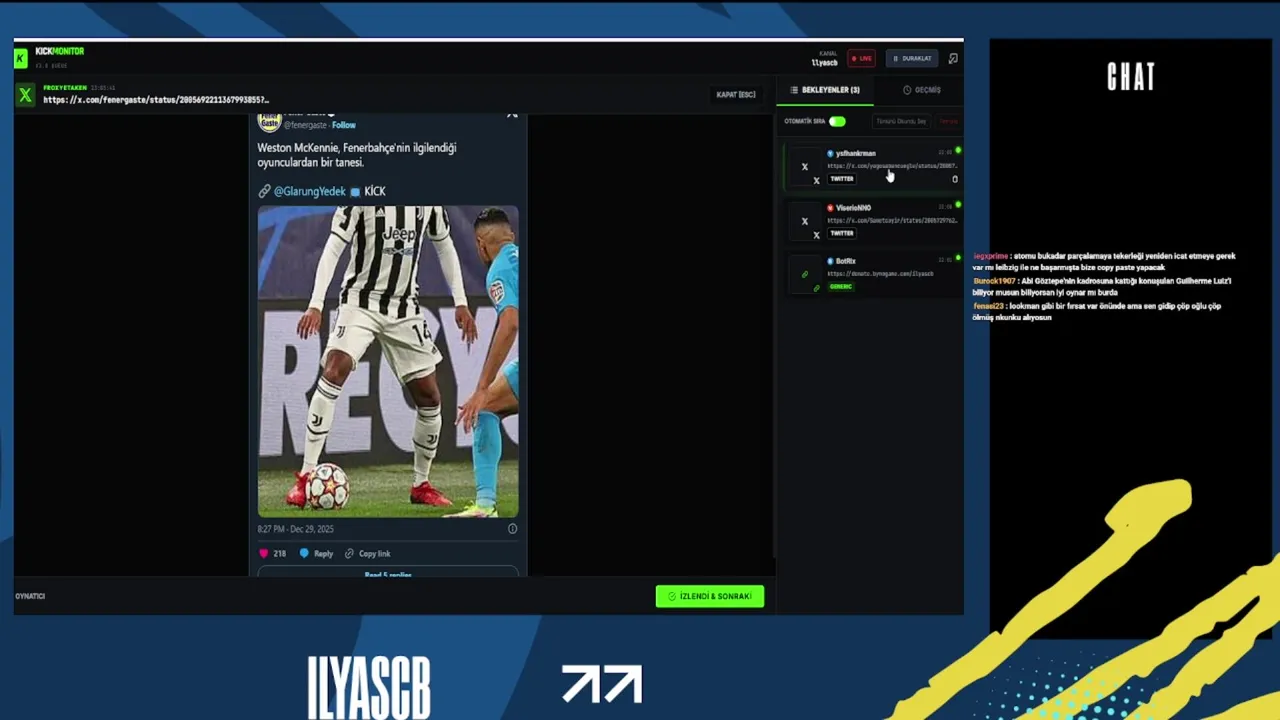1280x720 pixels.
Task: Click the GENERIC tag on BotRix's item
Action: (x=841, y=286)
